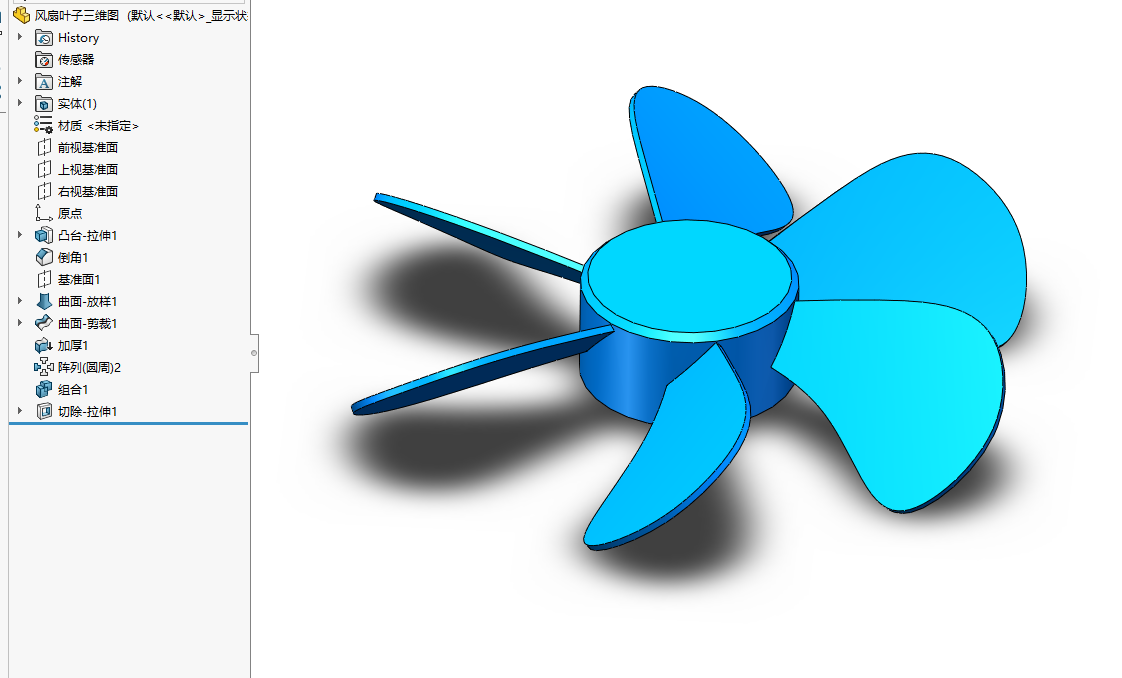This screenshot has width=1122, height=678.
Task: Select the 上视基准面 label
Action: (88, 170)
